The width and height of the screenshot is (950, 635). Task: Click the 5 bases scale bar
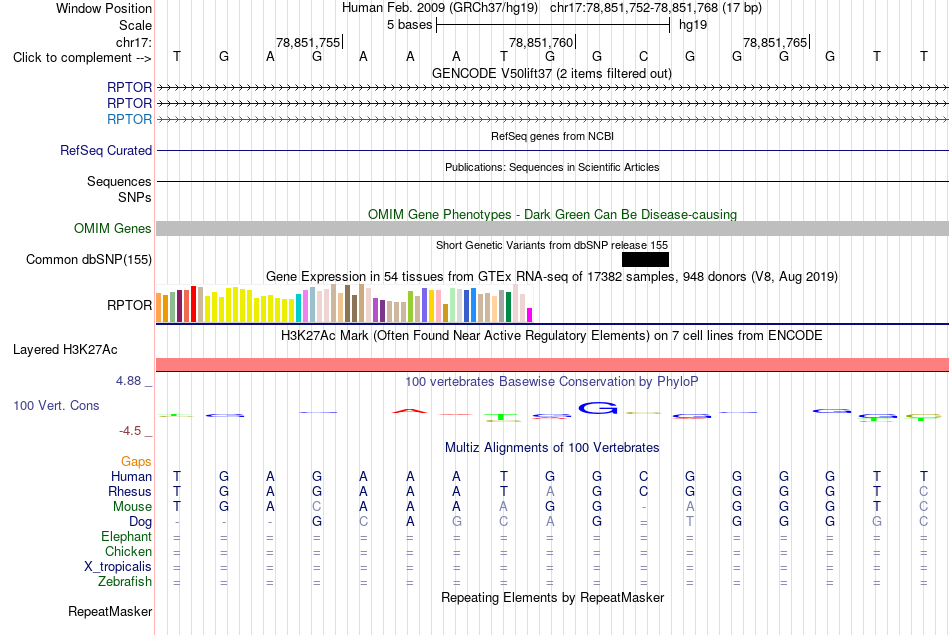click(553, 25)
